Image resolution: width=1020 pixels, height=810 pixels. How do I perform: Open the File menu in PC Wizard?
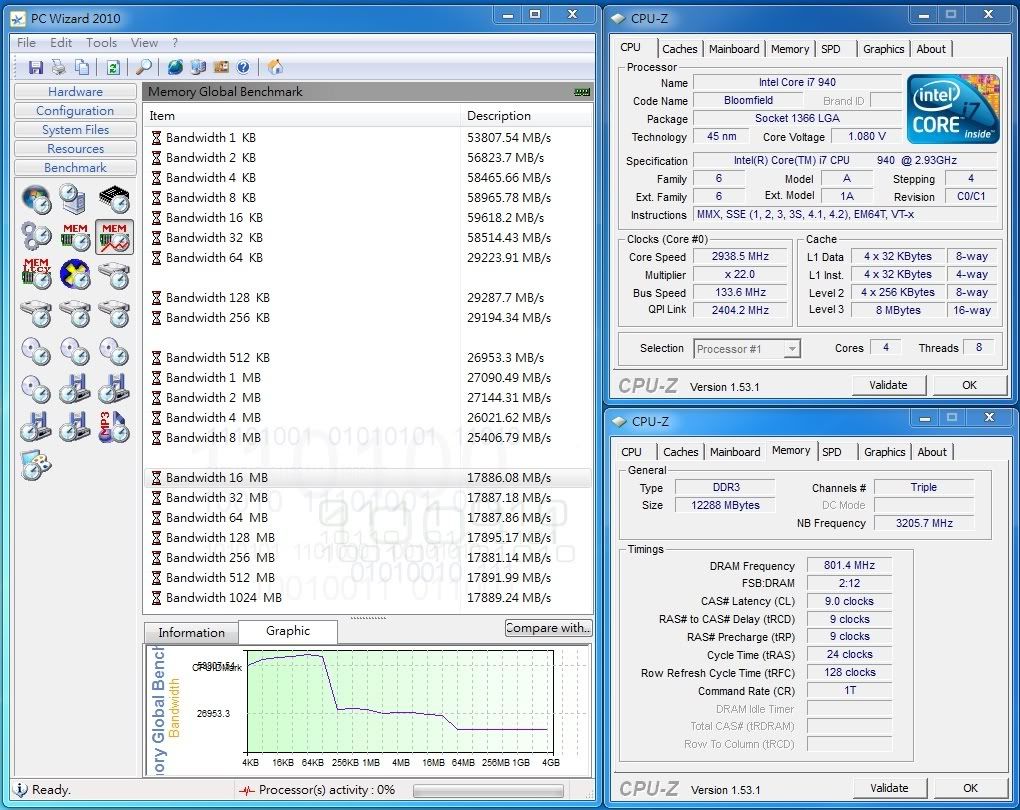(x=26, y=43)
